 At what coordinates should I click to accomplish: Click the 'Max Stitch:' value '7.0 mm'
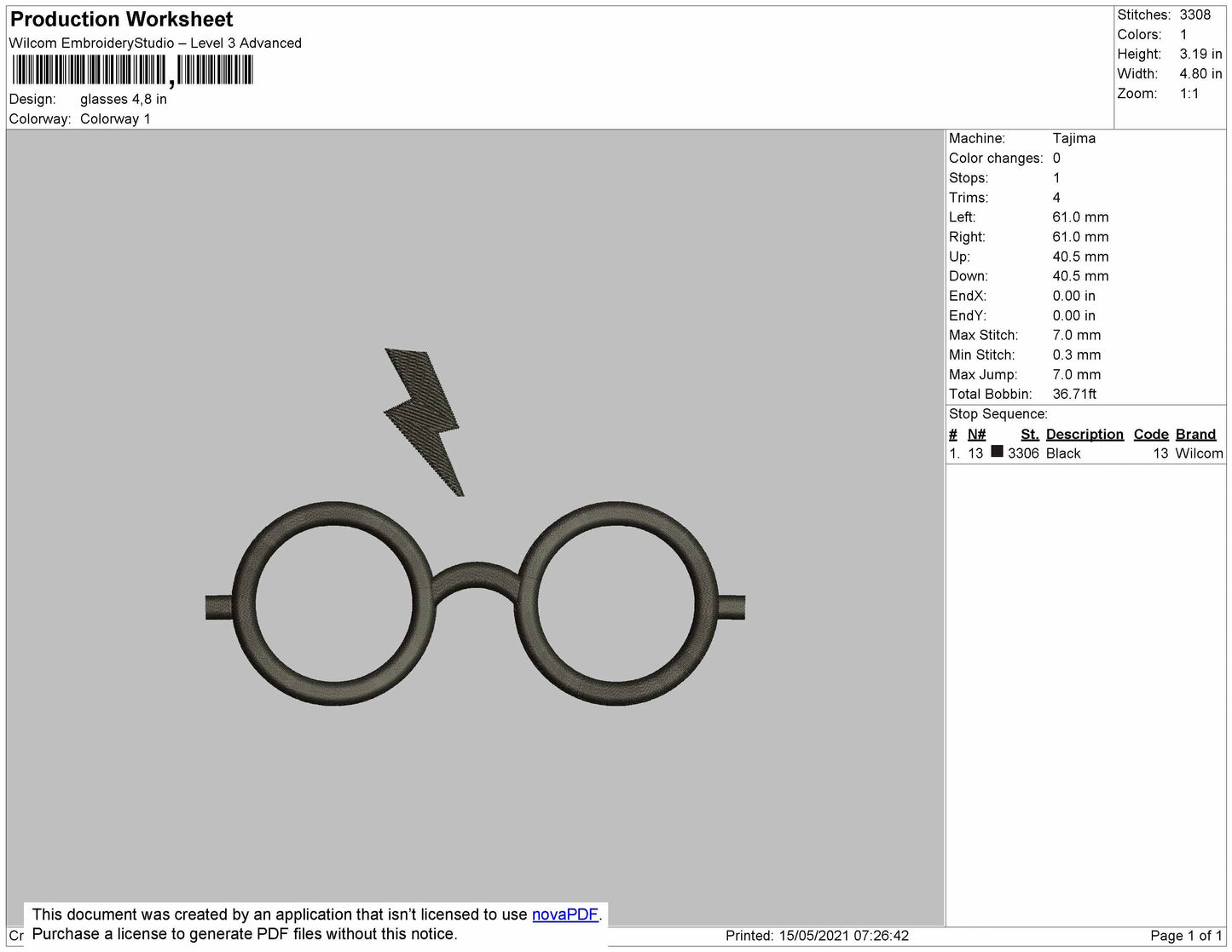[1077, 335]
